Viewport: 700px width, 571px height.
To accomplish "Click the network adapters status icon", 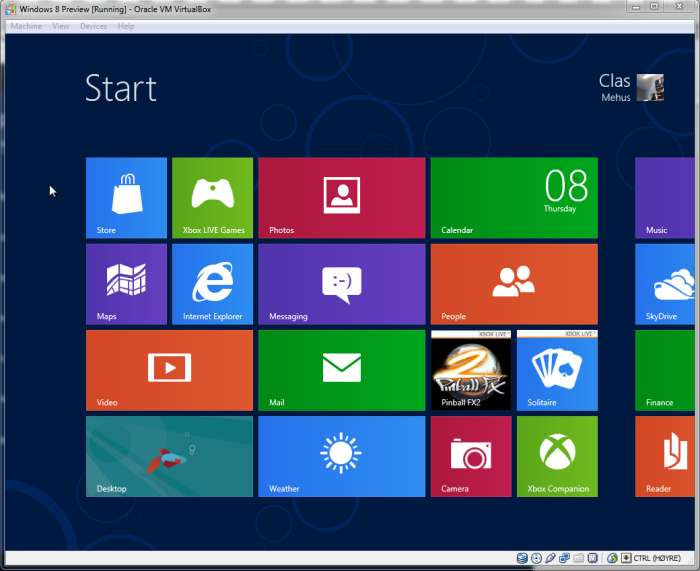I will 564,558.
